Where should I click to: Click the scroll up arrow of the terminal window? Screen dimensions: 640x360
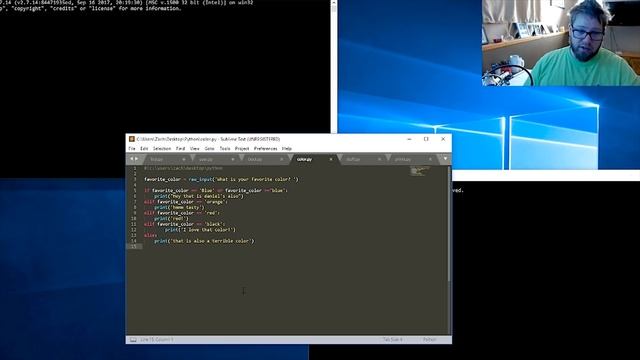(334, 2)
